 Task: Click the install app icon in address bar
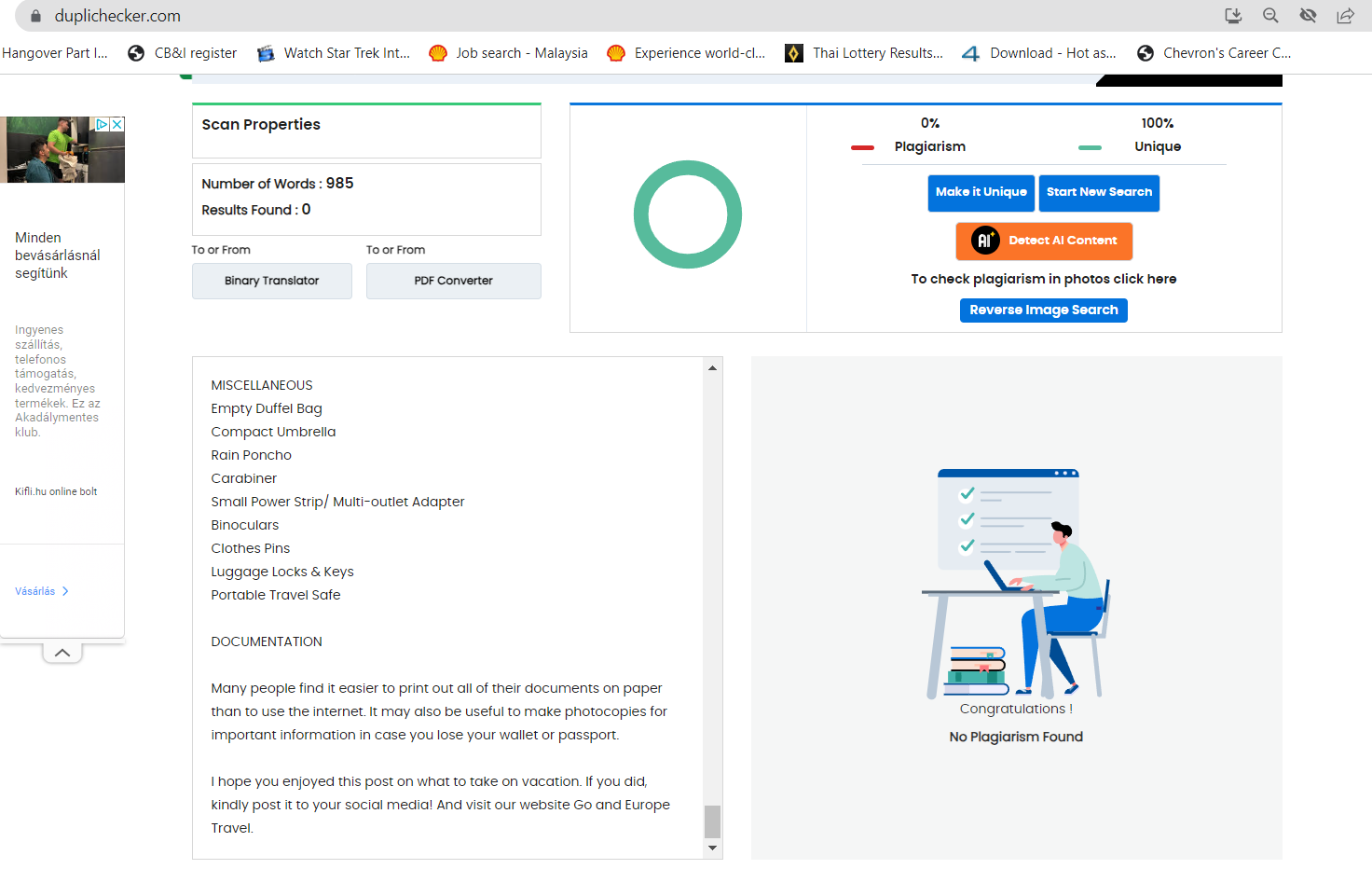coord(1233,16)
